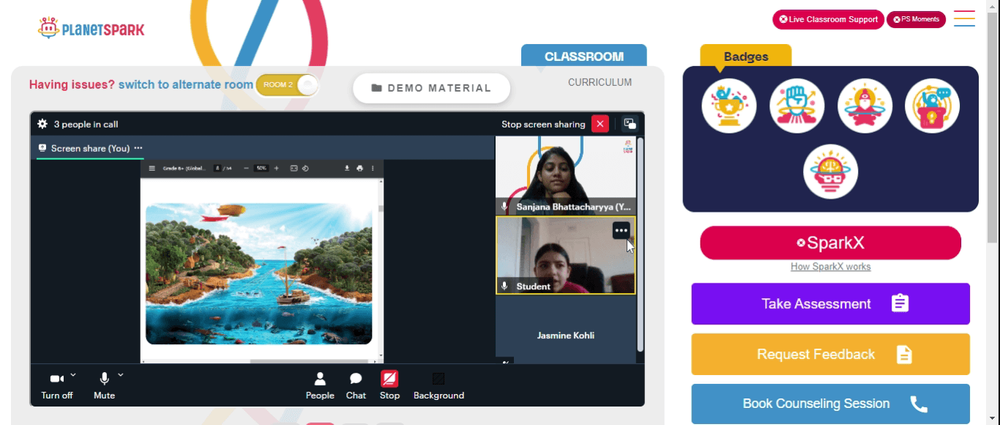Open the PlanetSpark logo home link

(91, 28)
